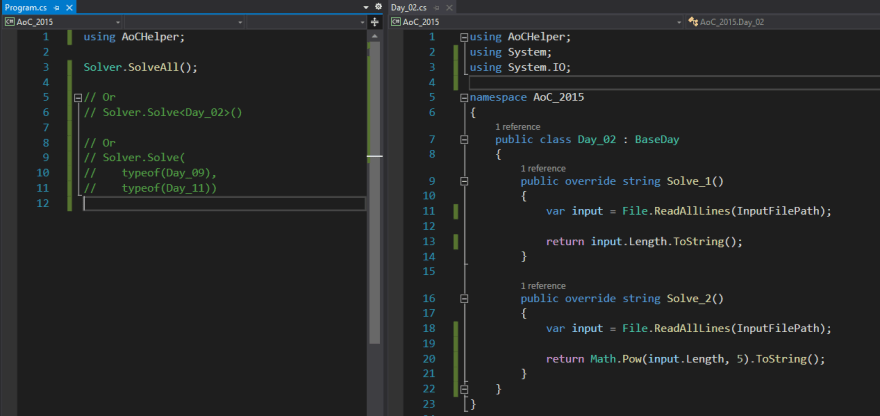Click the 'Solve_2()' method name
Viewport: 880px width, 416px height.
(x=695, y=299)
